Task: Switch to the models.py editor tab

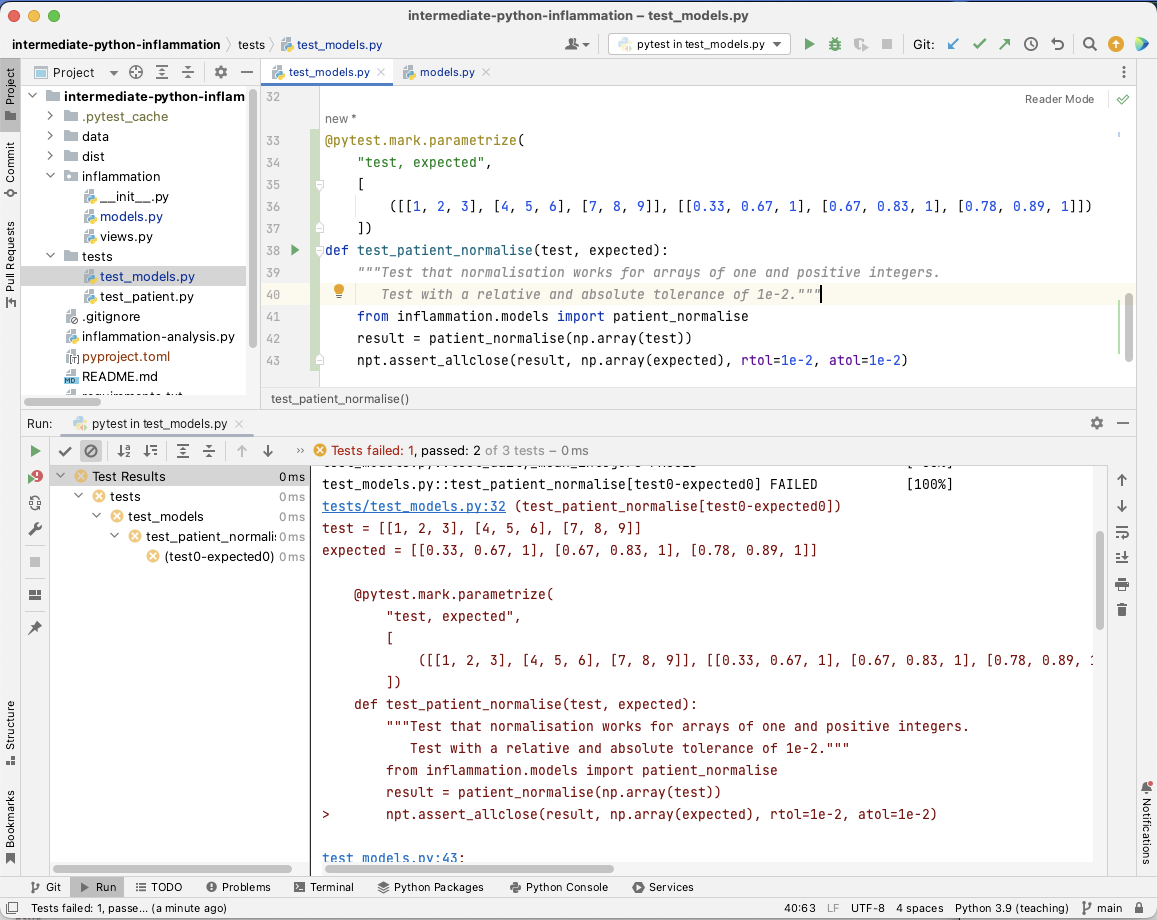Action: pyautogui.click(x=446, y=72)
